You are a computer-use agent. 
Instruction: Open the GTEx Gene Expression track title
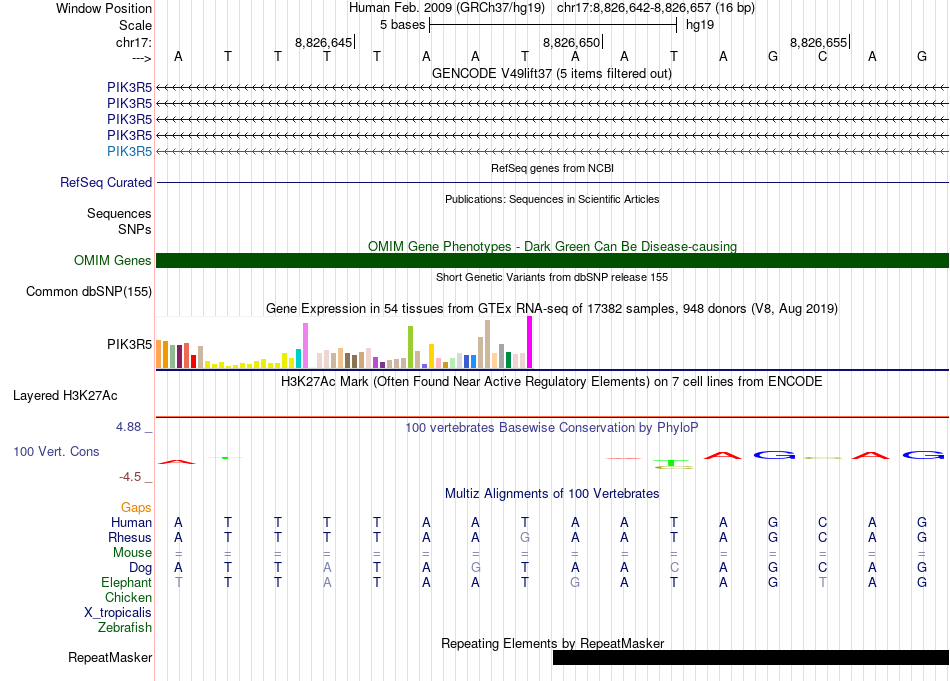click(552, 308)
